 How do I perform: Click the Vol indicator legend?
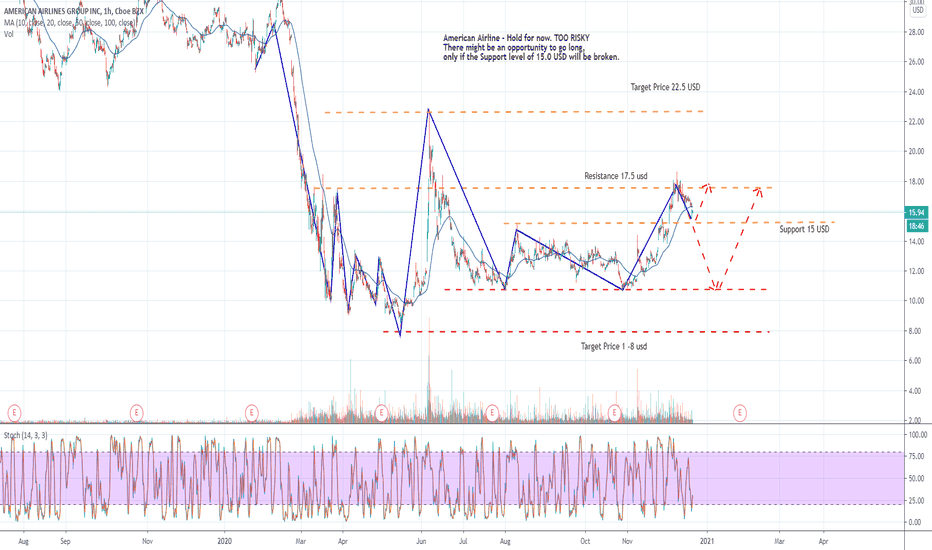point(8,34)
